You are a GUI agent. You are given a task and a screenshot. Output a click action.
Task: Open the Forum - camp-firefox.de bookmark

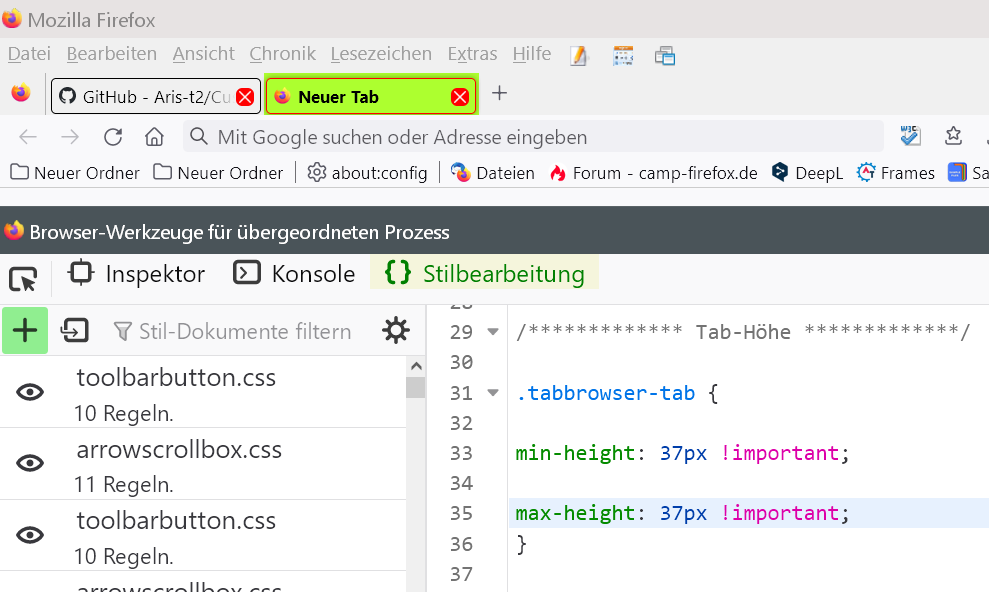pyautogui.click(x=653, y=173)
